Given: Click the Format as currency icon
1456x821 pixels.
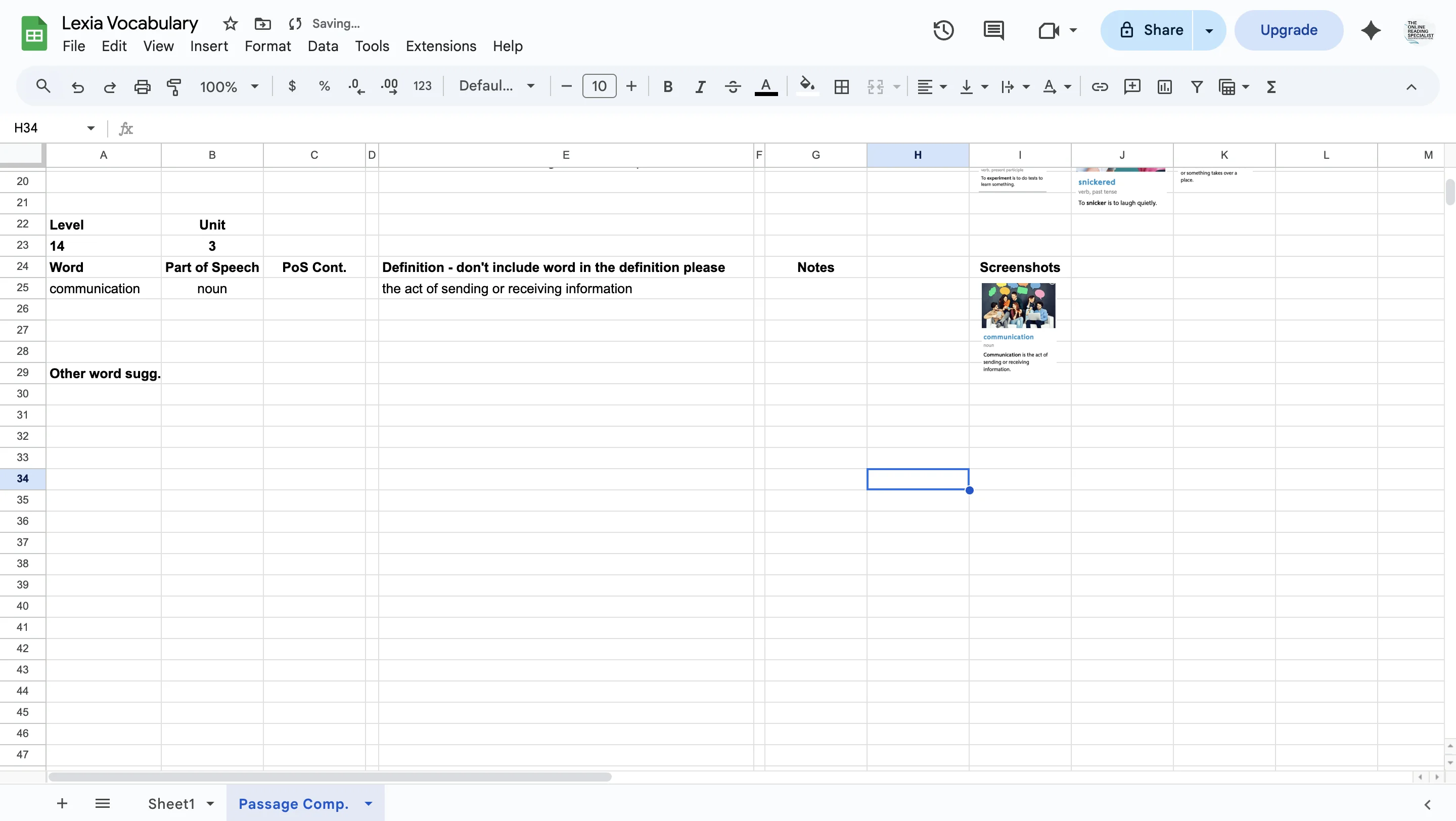Looking at the screenshot, I should tap(292, 86).
